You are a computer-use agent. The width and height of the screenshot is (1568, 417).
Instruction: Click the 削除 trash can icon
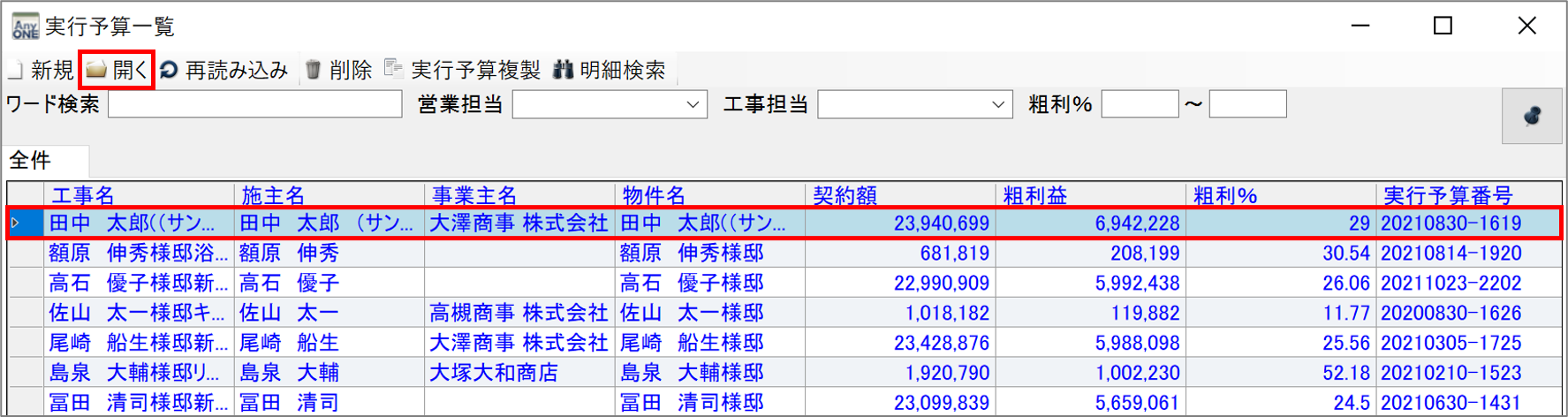pos(314,70)
